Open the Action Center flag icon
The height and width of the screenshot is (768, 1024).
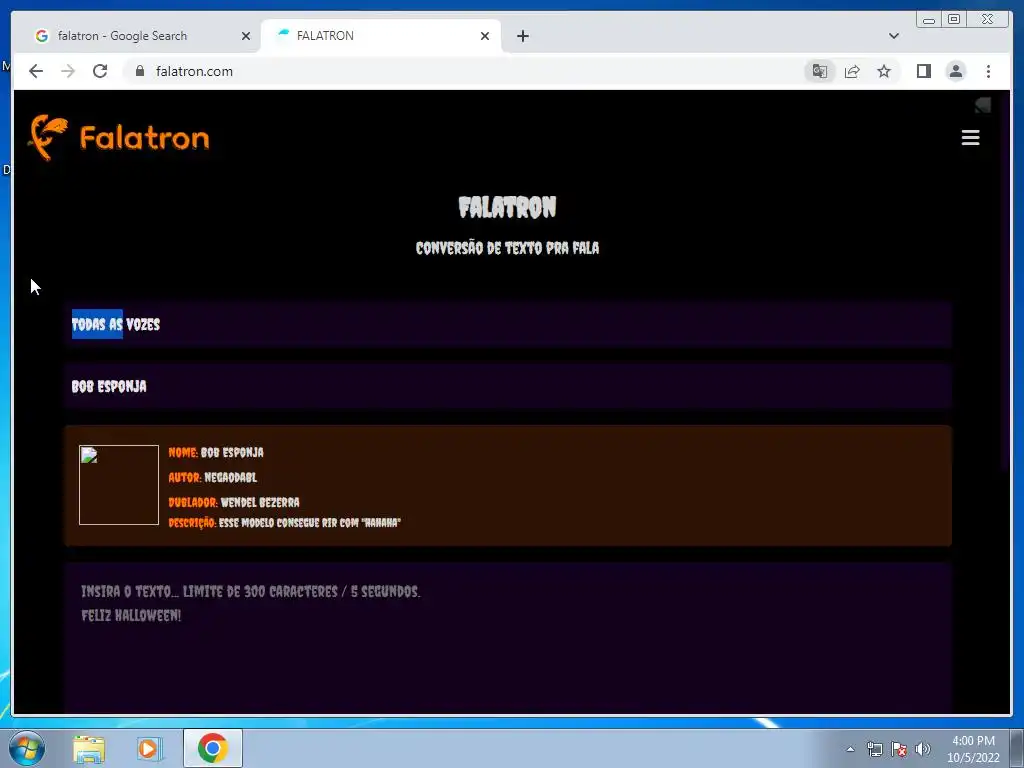899,749
